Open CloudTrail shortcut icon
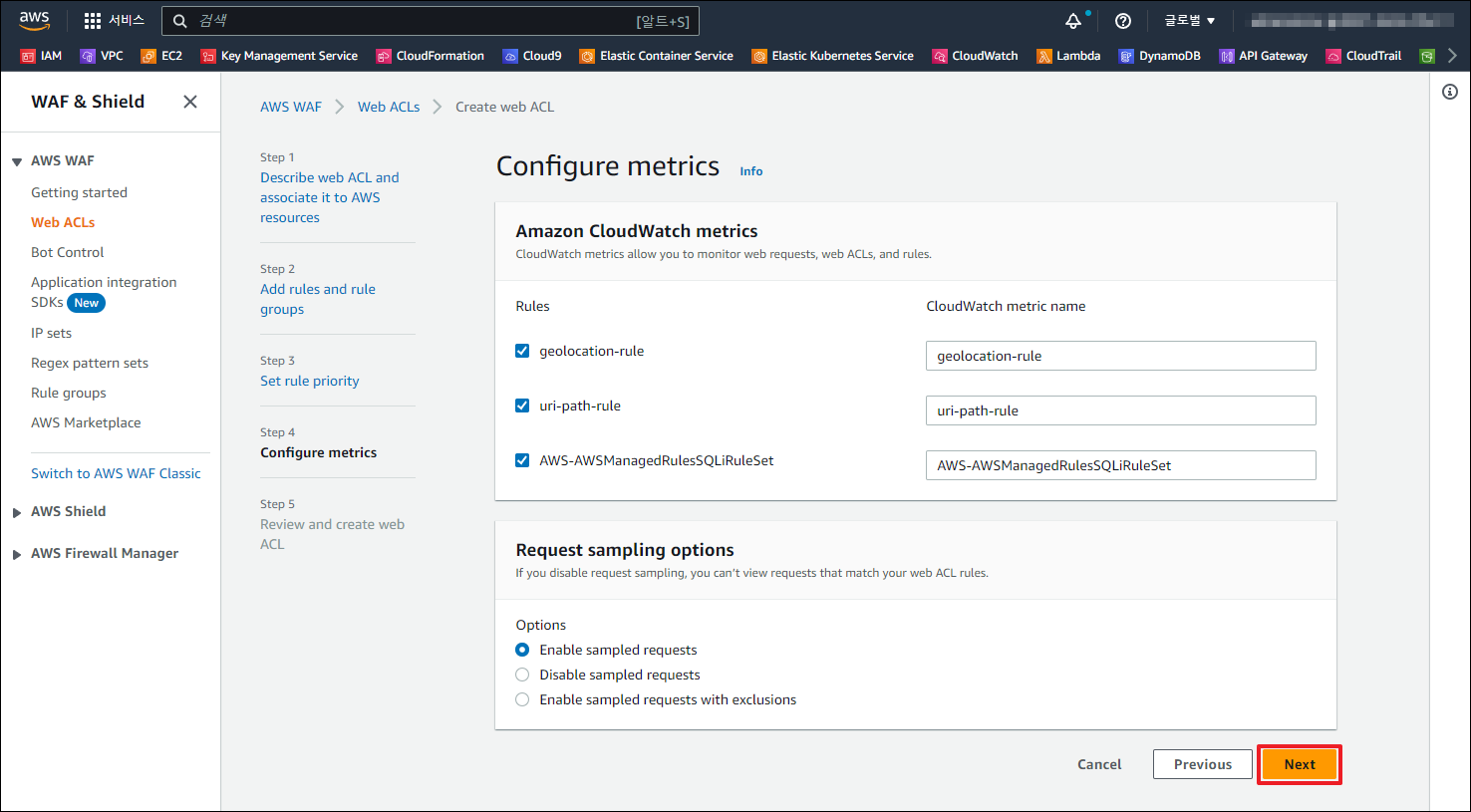Image resolution: width=1471 pixels, height=812 pixels. pyautogui.click(x=1333, y=56)
